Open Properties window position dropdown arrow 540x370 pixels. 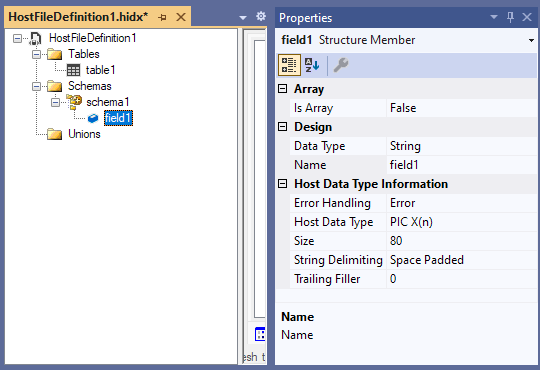[494, 17]
